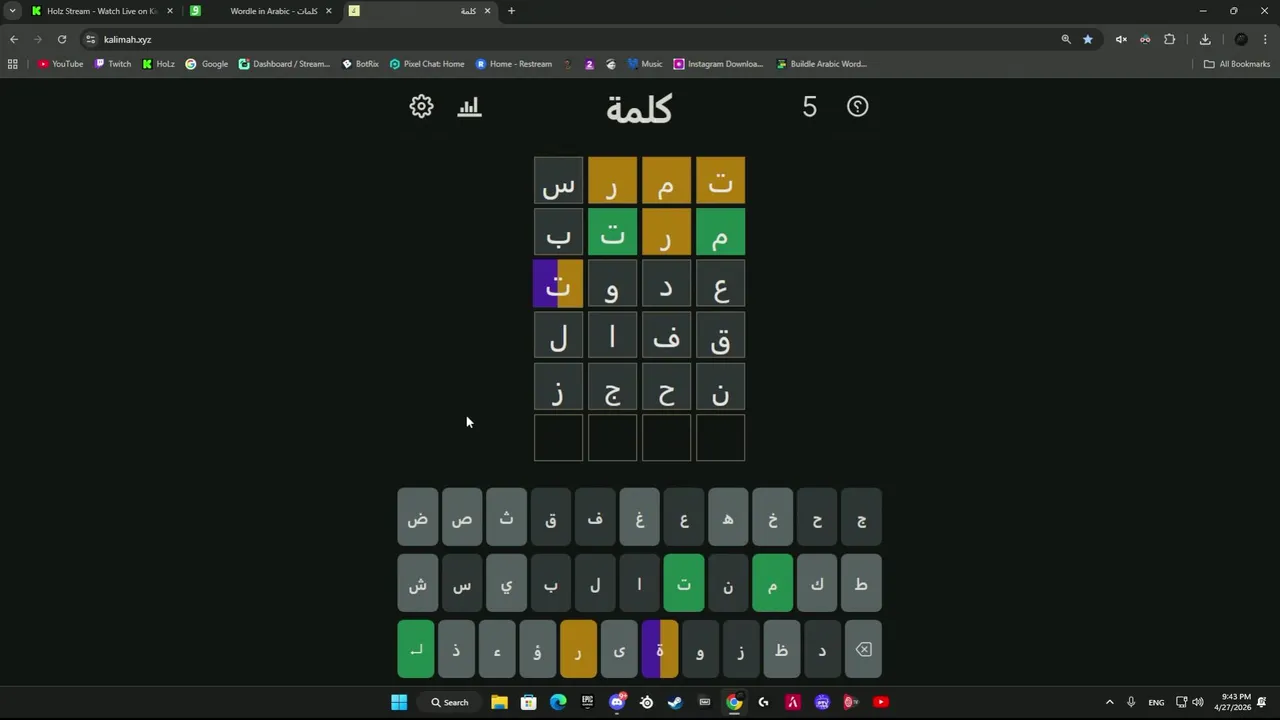This screenshot has height=720, width=1280.
Task: Click the kalimah.xyz address bar
Action: point(570,39)
